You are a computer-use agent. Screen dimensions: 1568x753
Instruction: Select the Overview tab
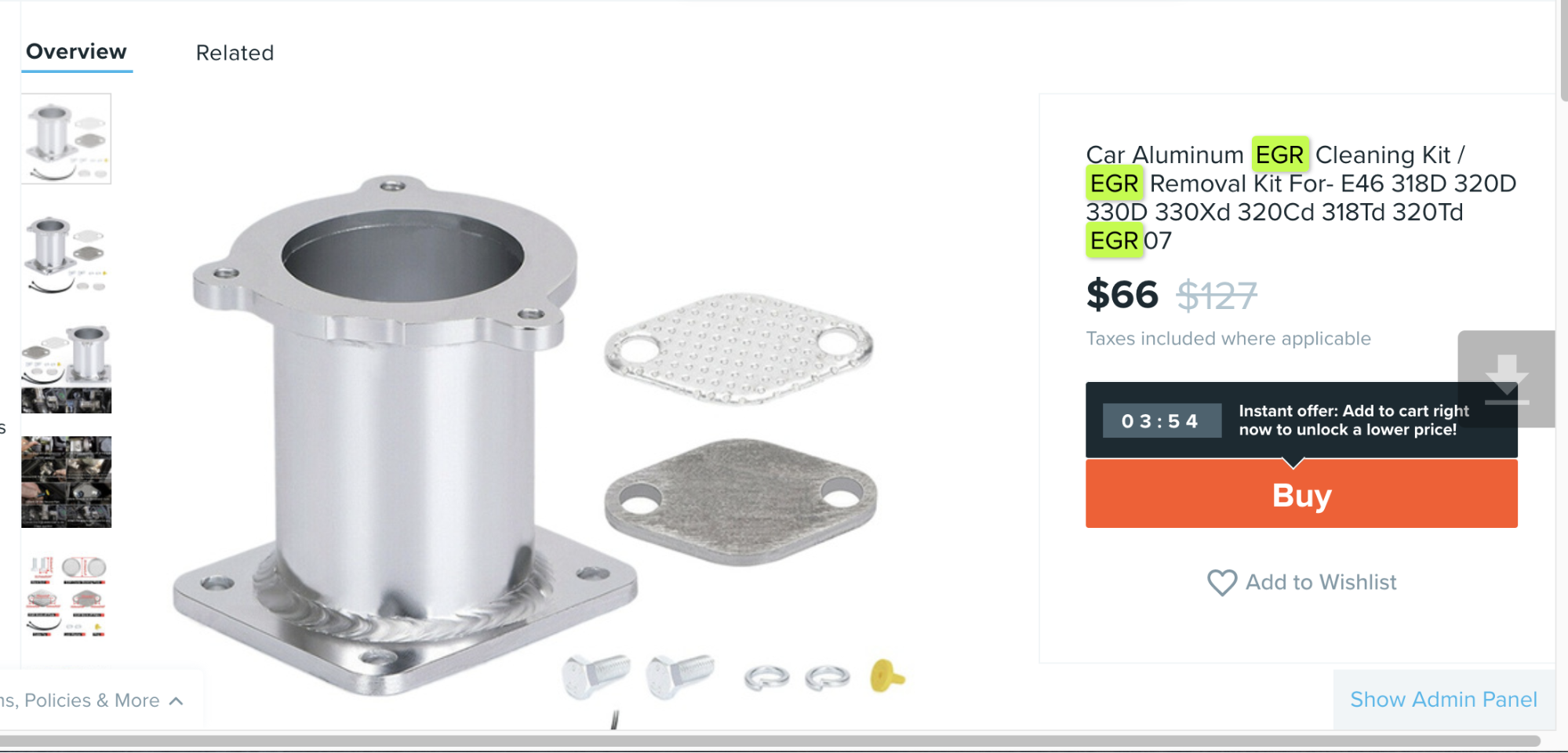click(x=76, y=52)
